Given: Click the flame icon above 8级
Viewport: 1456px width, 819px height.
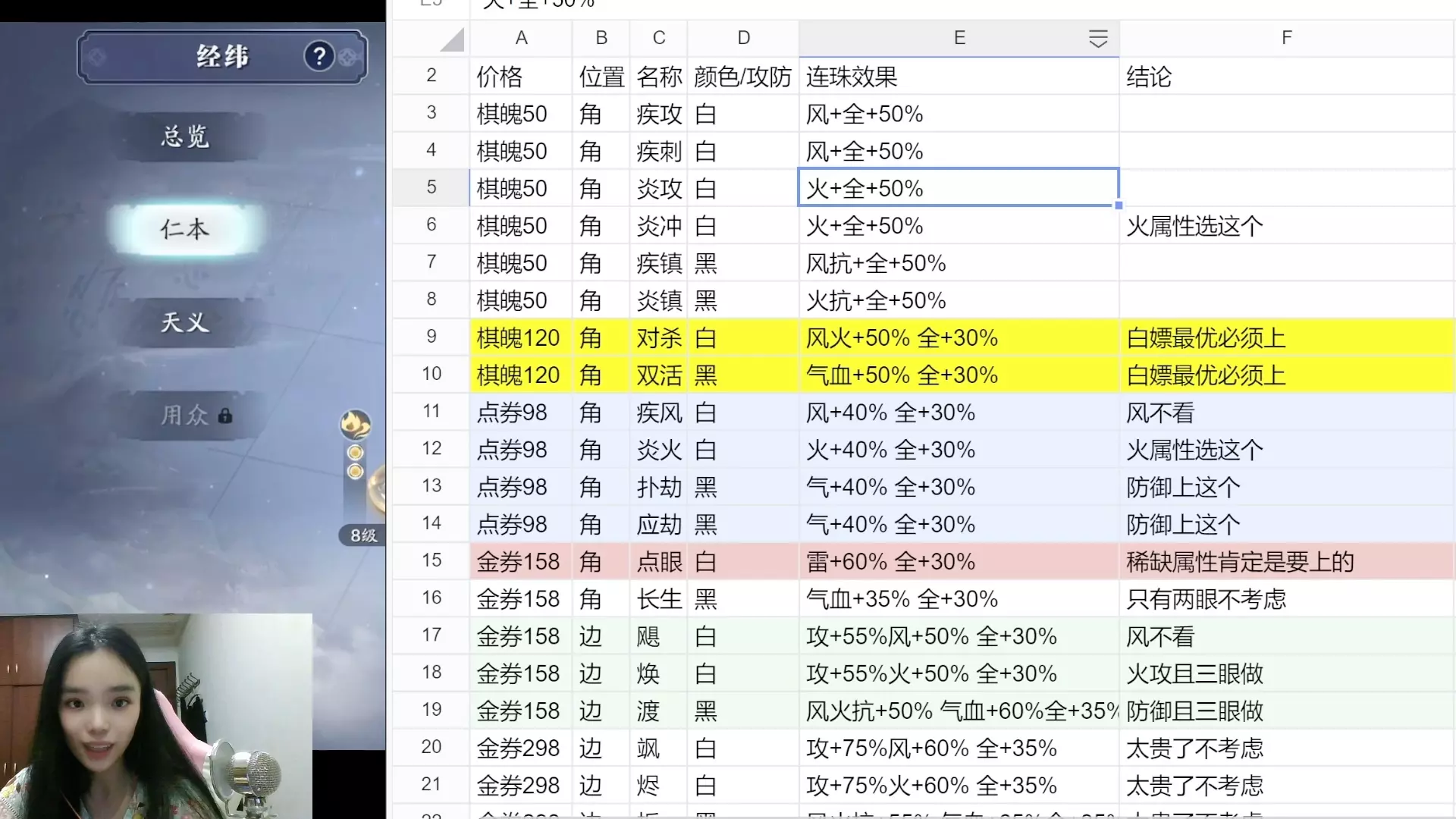Looking at the screenshot, I should coord(355,424).
